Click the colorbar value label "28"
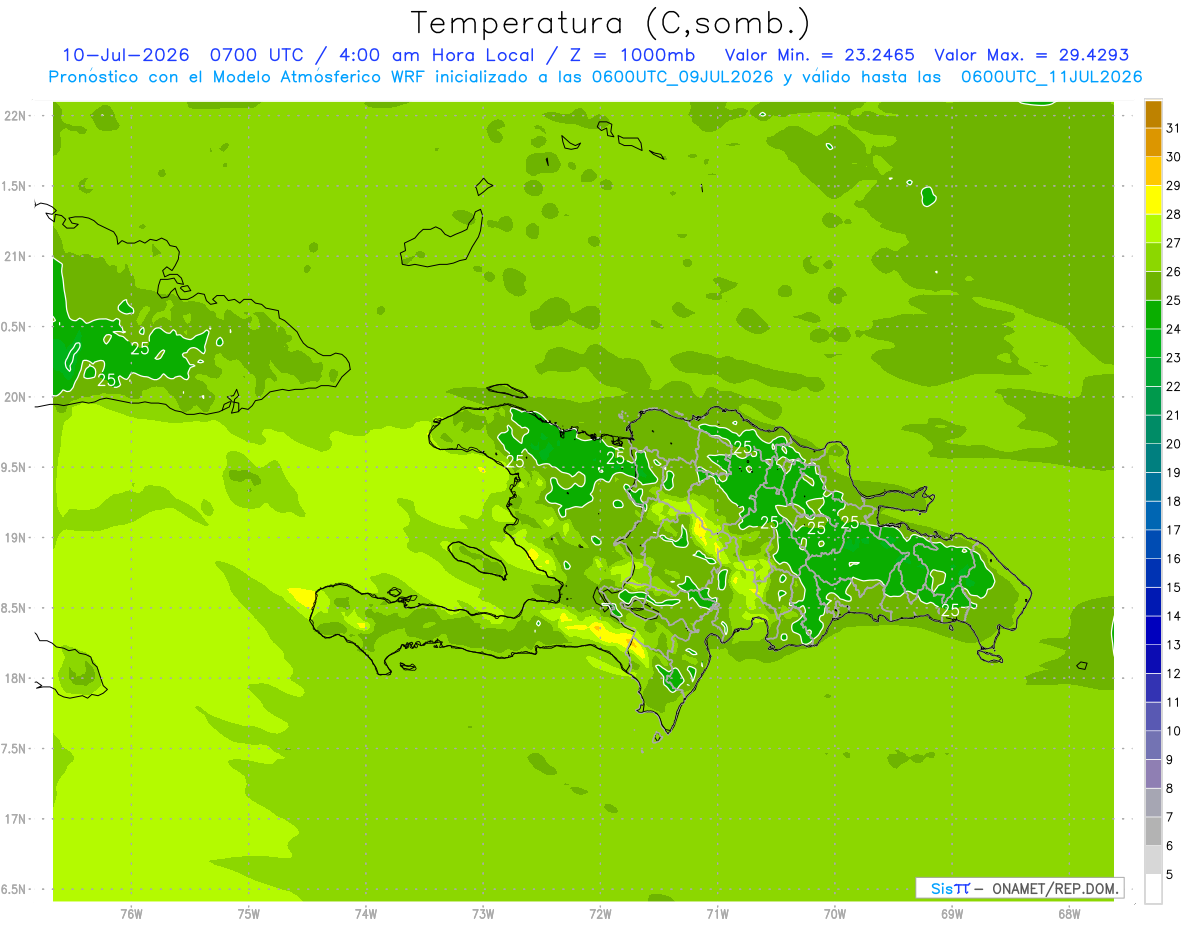This screenshot has width=1200, height=927. point(1174,214)
